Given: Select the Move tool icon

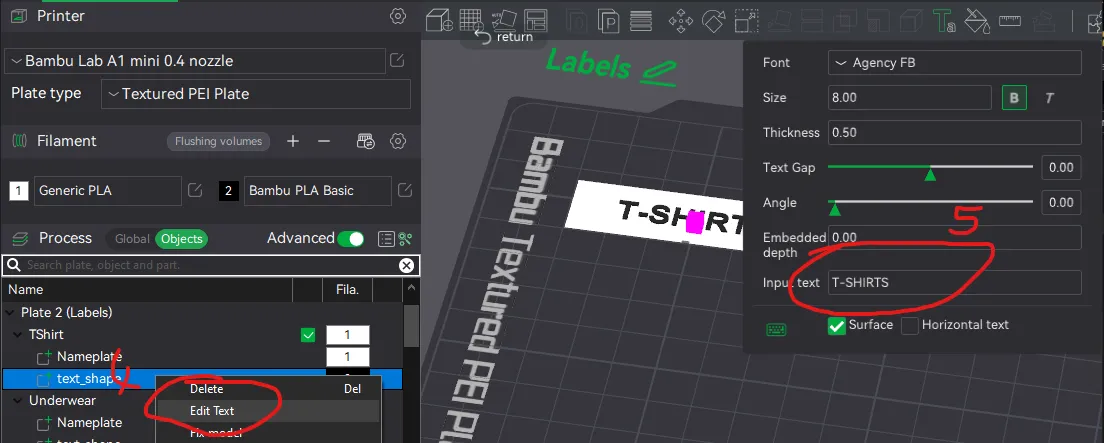Looking at the screenshot, I should coord(681,20).
